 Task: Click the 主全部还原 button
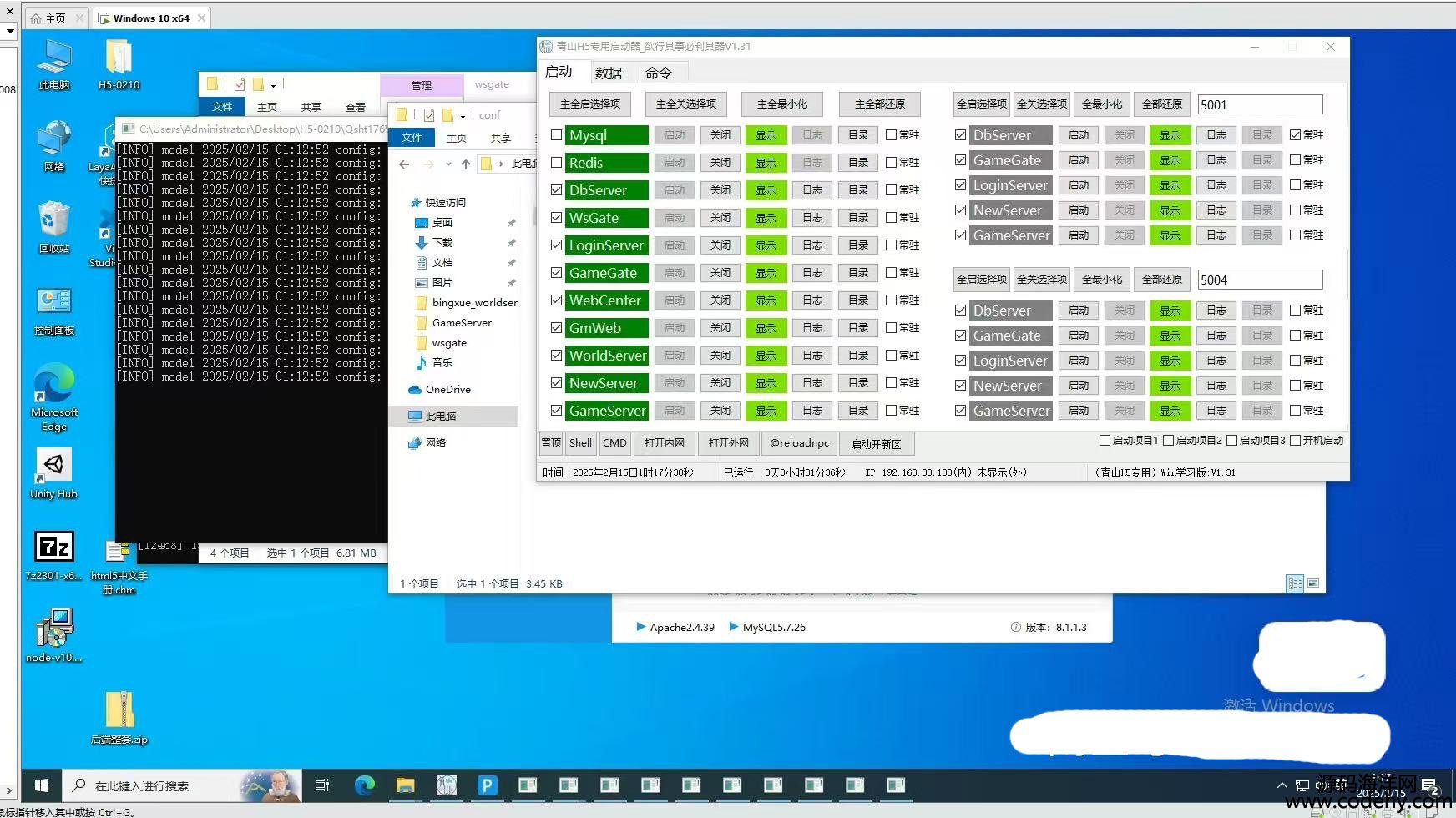tap(880, 104)
